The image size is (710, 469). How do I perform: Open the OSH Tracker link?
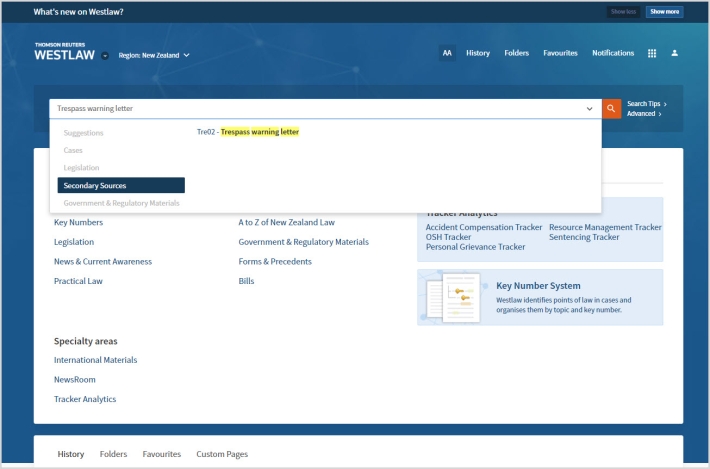[448, 237]
